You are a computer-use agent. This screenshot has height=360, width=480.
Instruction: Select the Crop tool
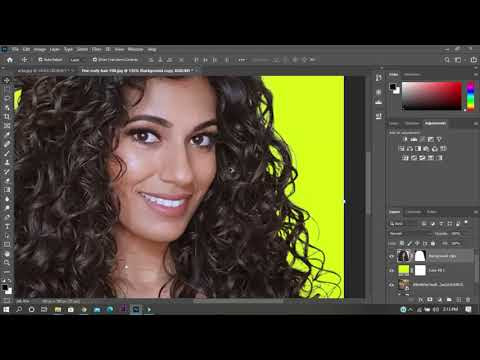point(7,117)
